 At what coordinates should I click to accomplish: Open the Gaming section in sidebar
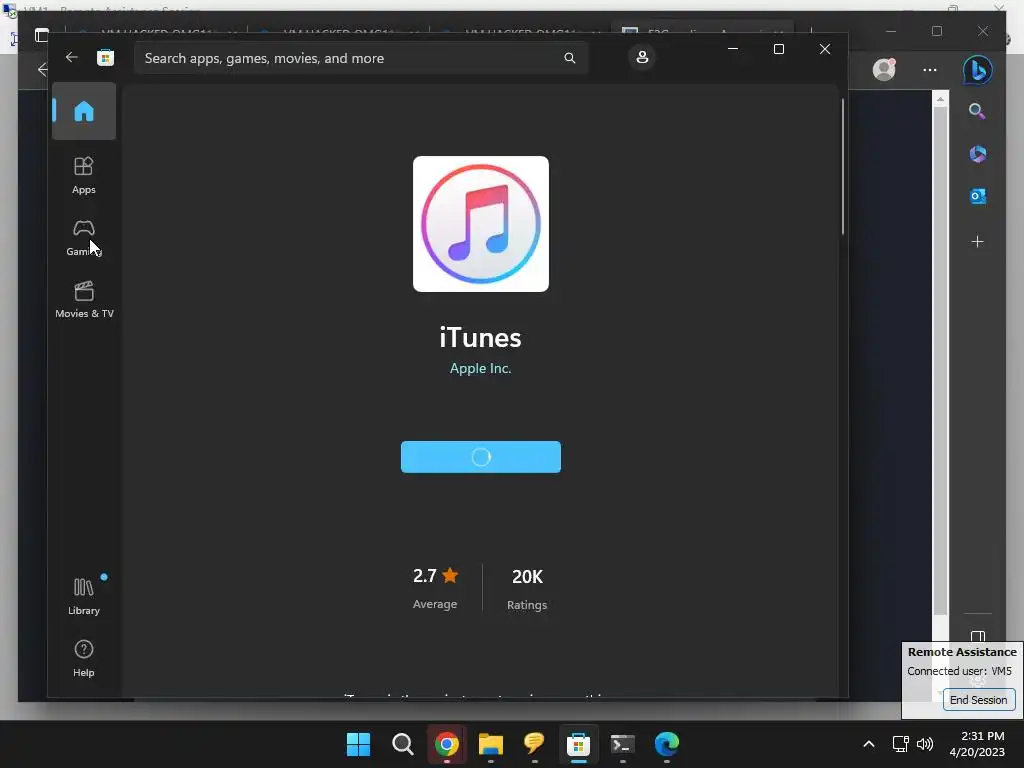[84, 238]
